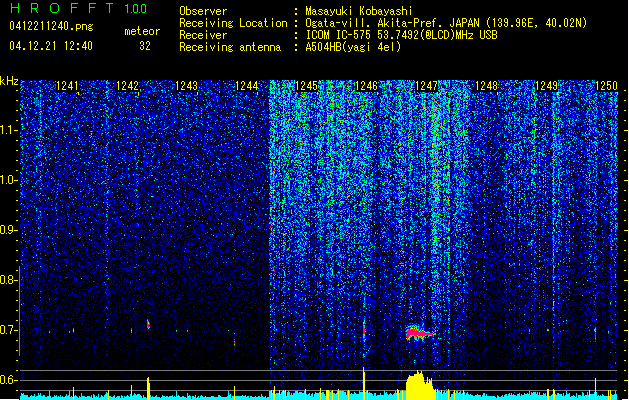Click the meteor count value 32

click(x=145, y=46)
